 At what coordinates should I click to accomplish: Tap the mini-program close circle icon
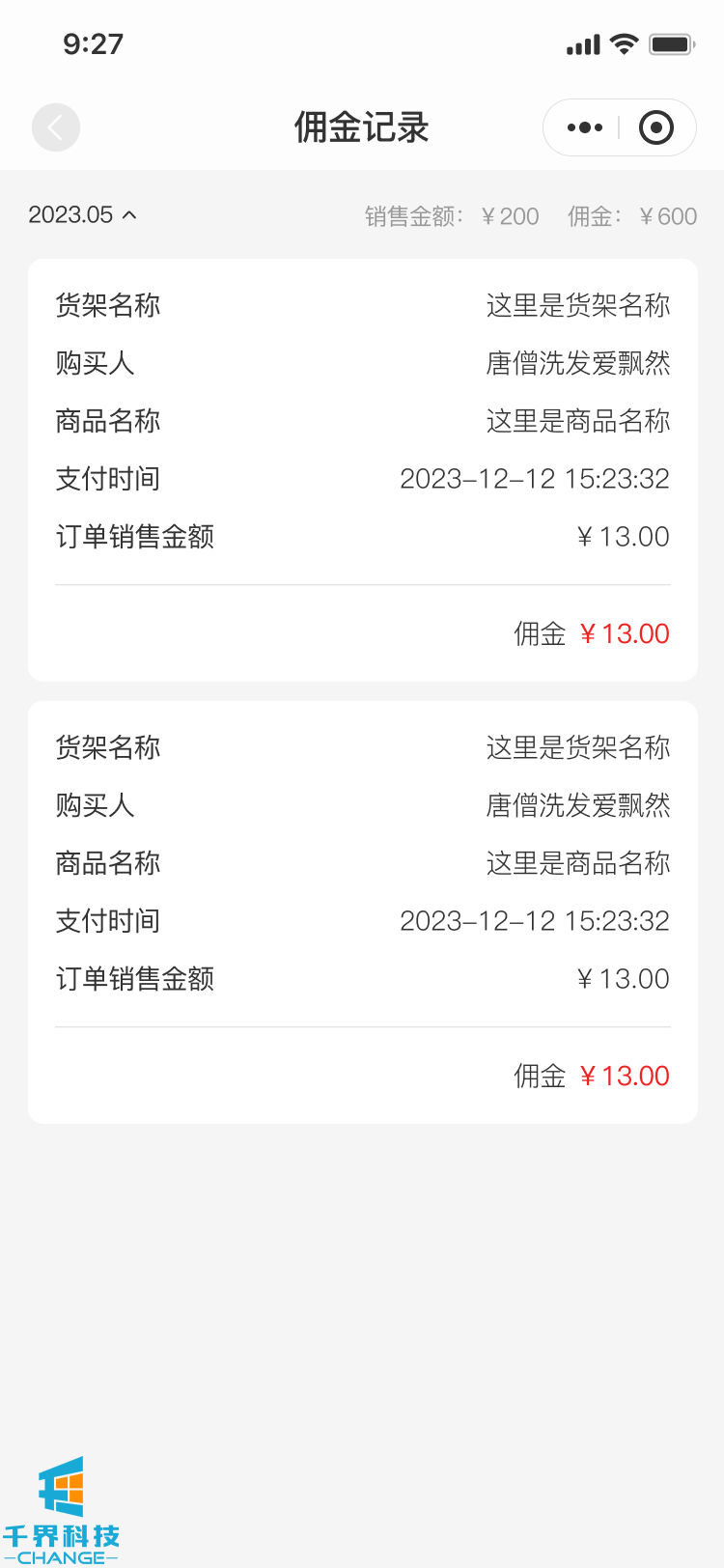(x=656, y=127)
